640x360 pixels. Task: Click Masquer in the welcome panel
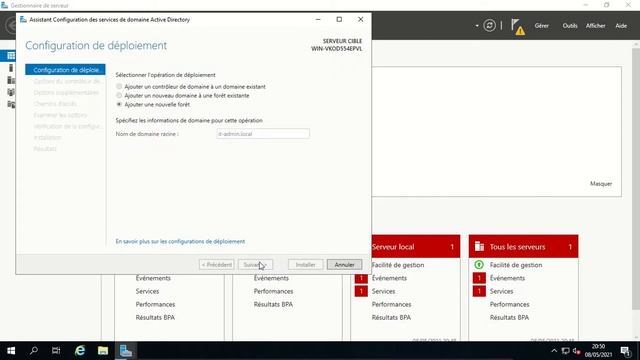[601, 184]
